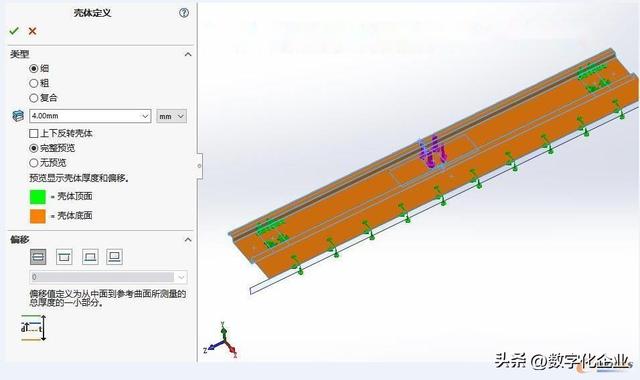Viewport: 640px width, 380px height.
Task: Click the offset thickness diagram thumbnail
Action: pos(33,328)
